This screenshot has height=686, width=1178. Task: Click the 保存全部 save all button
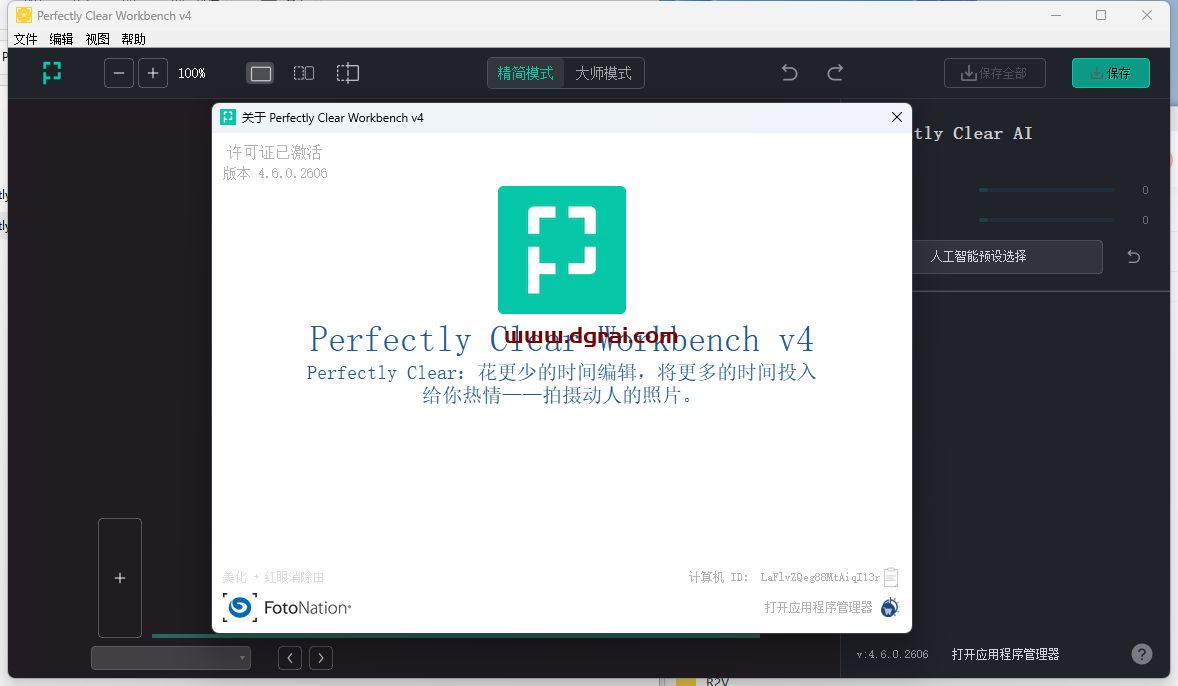tap(995, 73)
